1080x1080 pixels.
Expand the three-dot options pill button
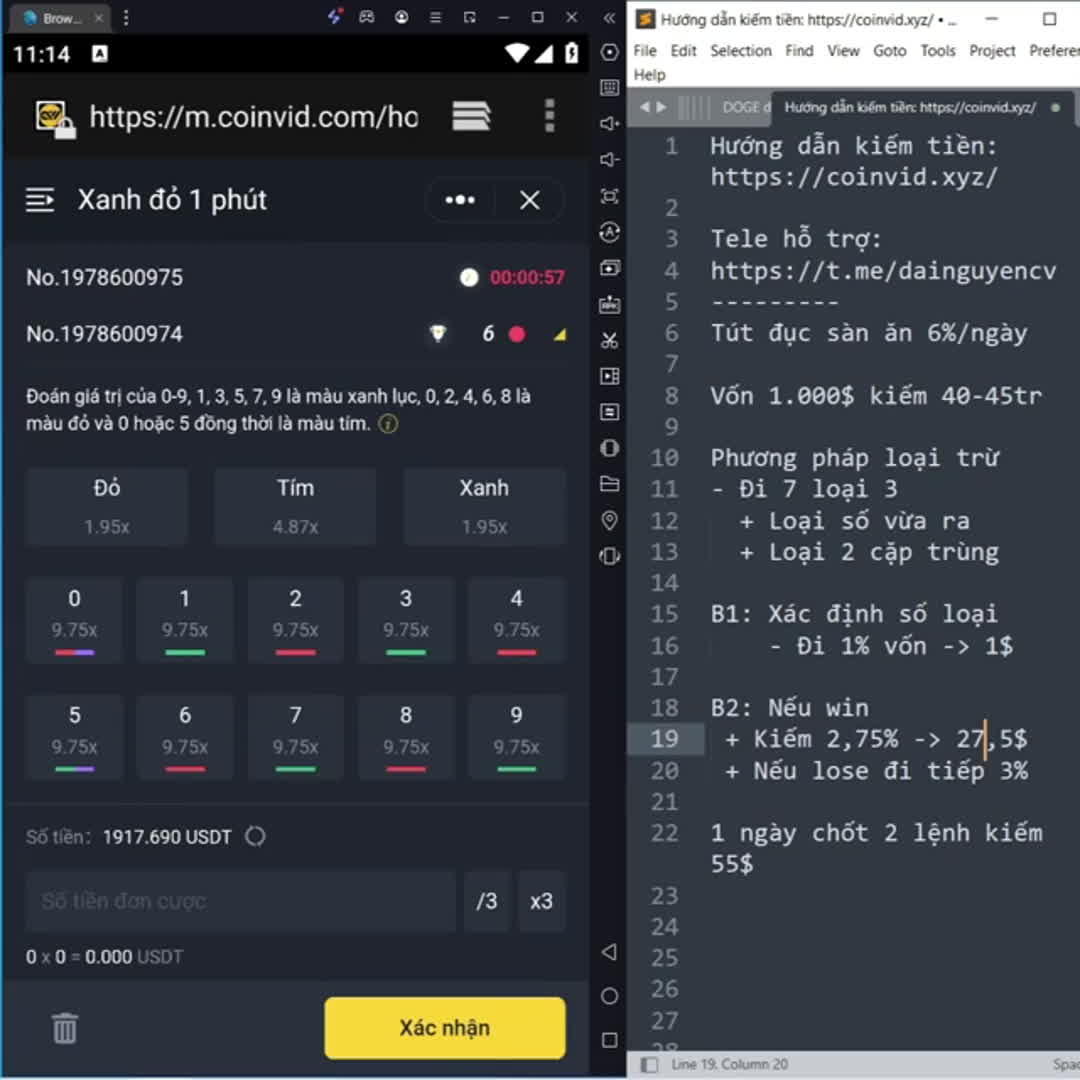click(x=460, y=200)
